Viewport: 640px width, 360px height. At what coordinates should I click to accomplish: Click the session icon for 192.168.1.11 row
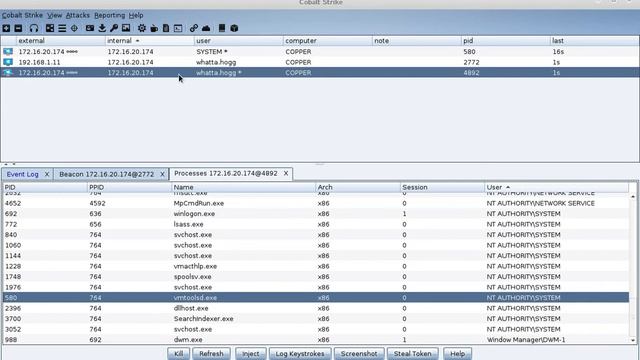(x=8, y=62)
